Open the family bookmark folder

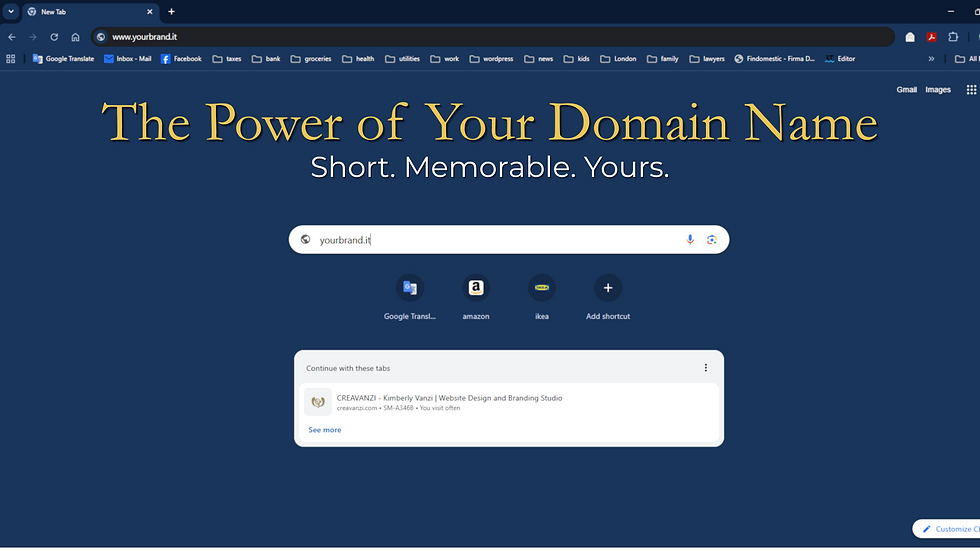(x=662, y=59)
